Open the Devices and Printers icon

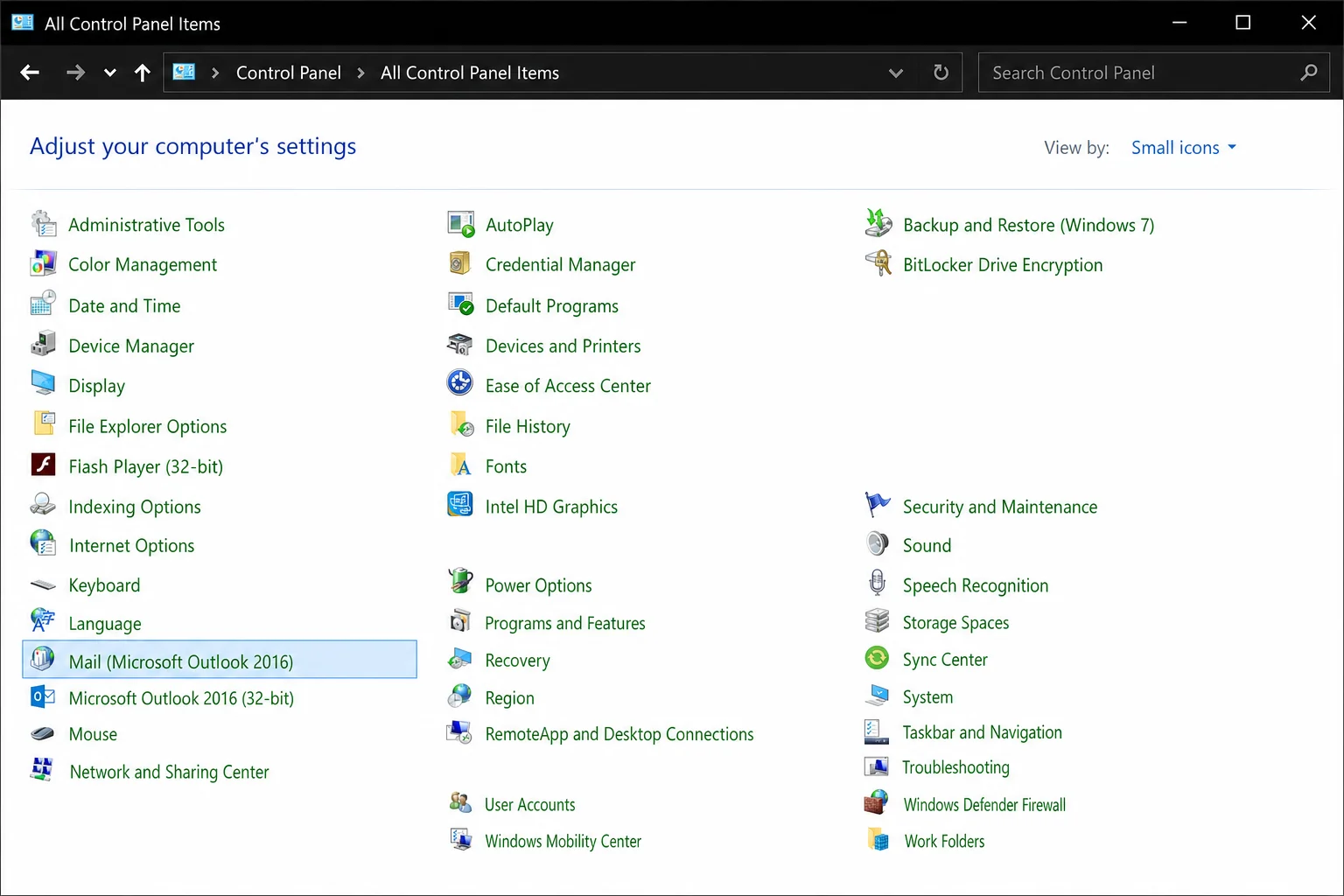460,345
